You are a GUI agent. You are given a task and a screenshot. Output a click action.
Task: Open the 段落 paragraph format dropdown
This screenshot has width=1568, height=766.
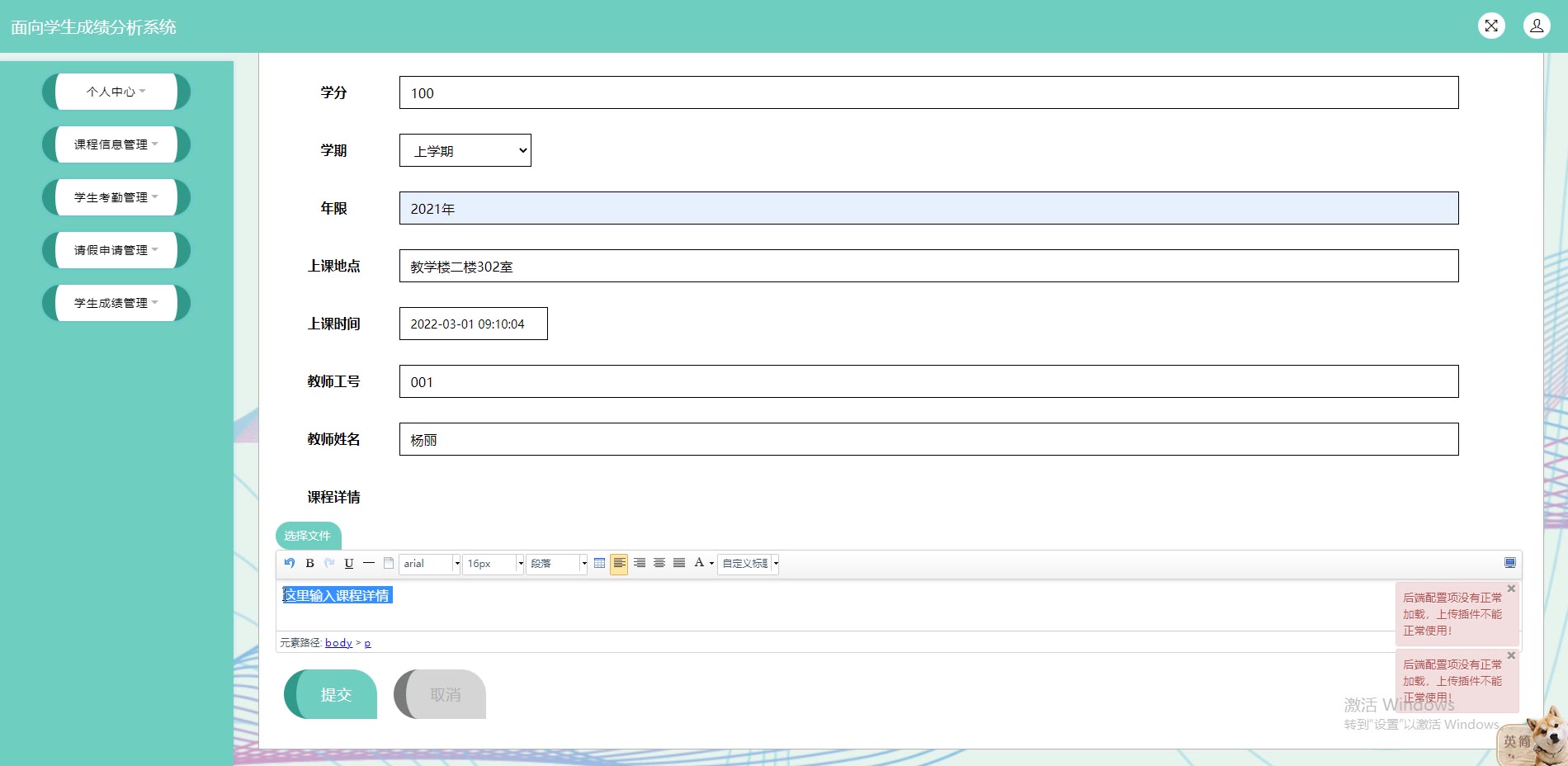(x=557, y=564)
